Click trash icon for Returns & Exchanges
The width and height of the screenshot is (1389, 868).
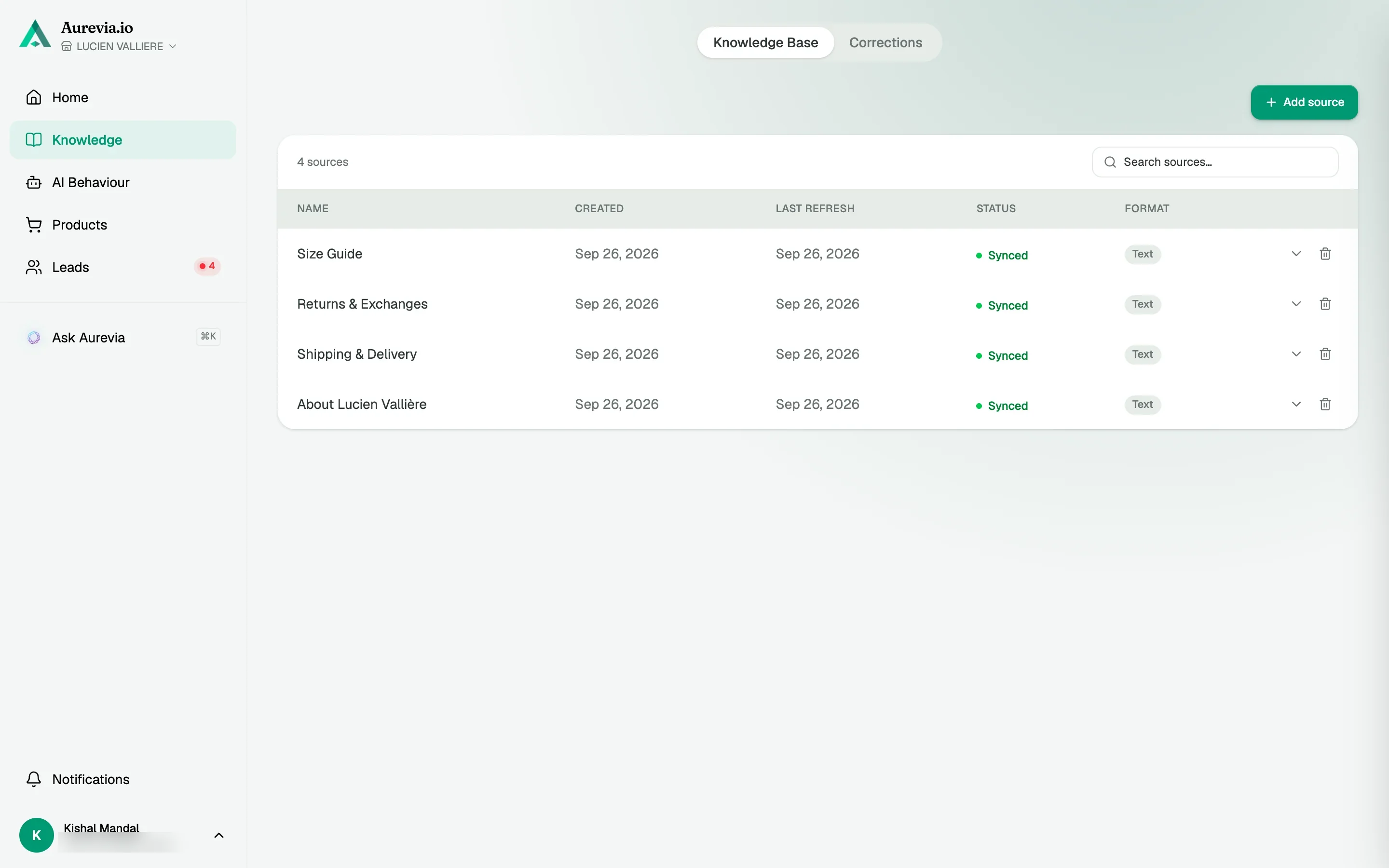[x=1325, y=304]
